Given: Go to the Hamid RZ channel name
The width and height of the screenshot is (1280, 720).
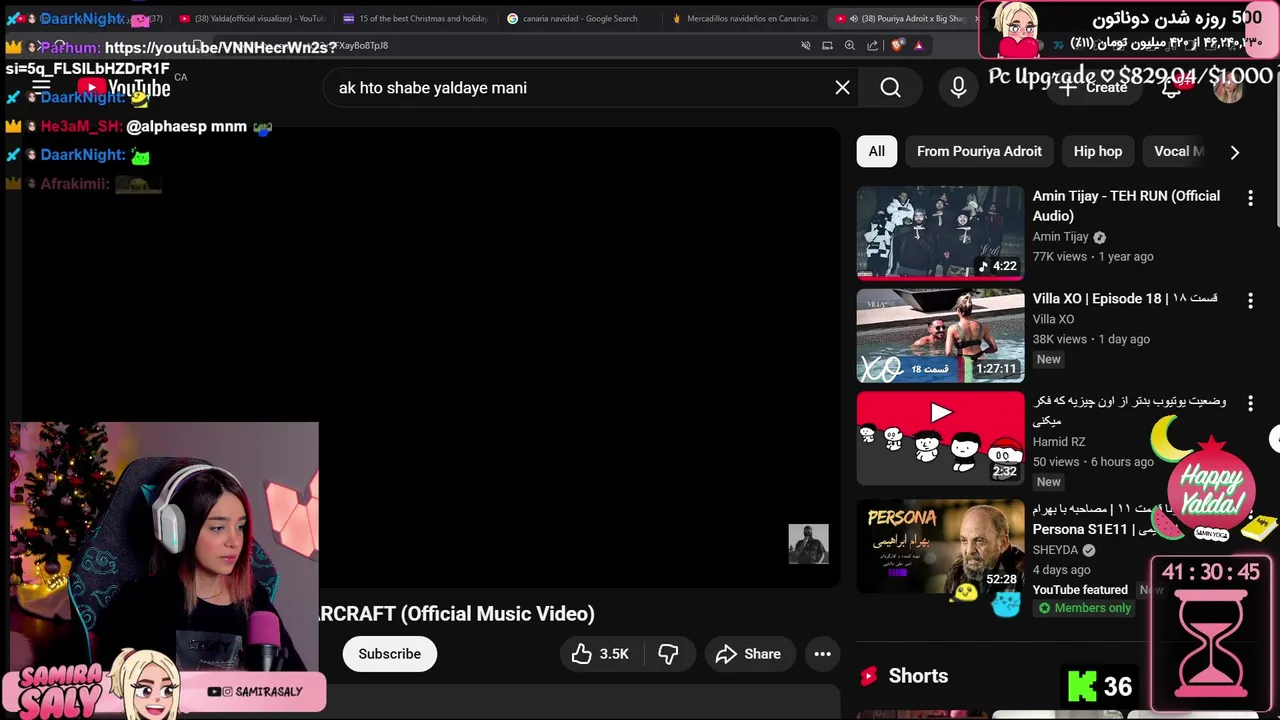Looking at the screenshot, I should 1059,442.
